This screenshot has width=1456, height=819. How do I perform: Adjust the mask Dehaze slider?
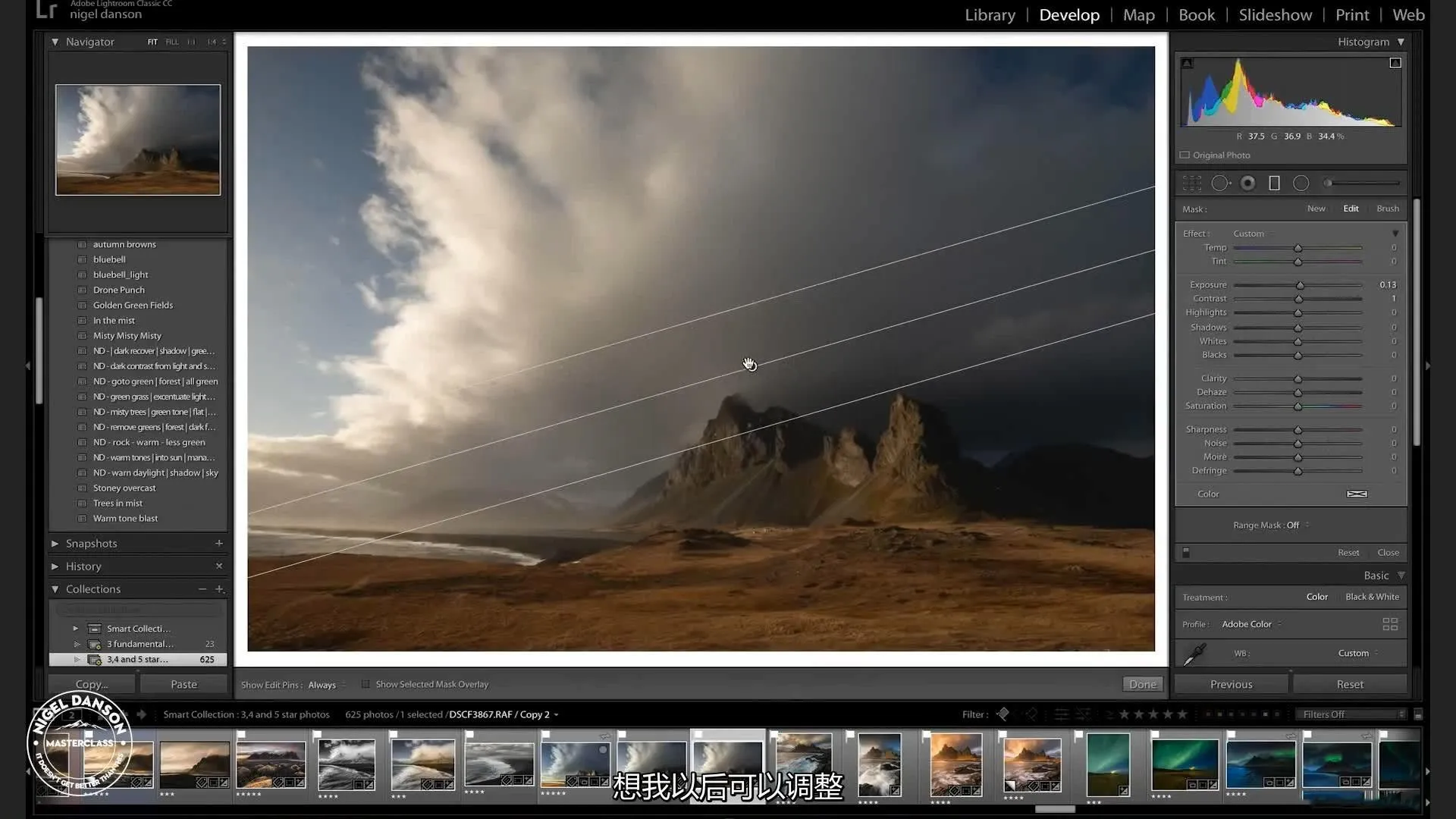point(1298,392)
